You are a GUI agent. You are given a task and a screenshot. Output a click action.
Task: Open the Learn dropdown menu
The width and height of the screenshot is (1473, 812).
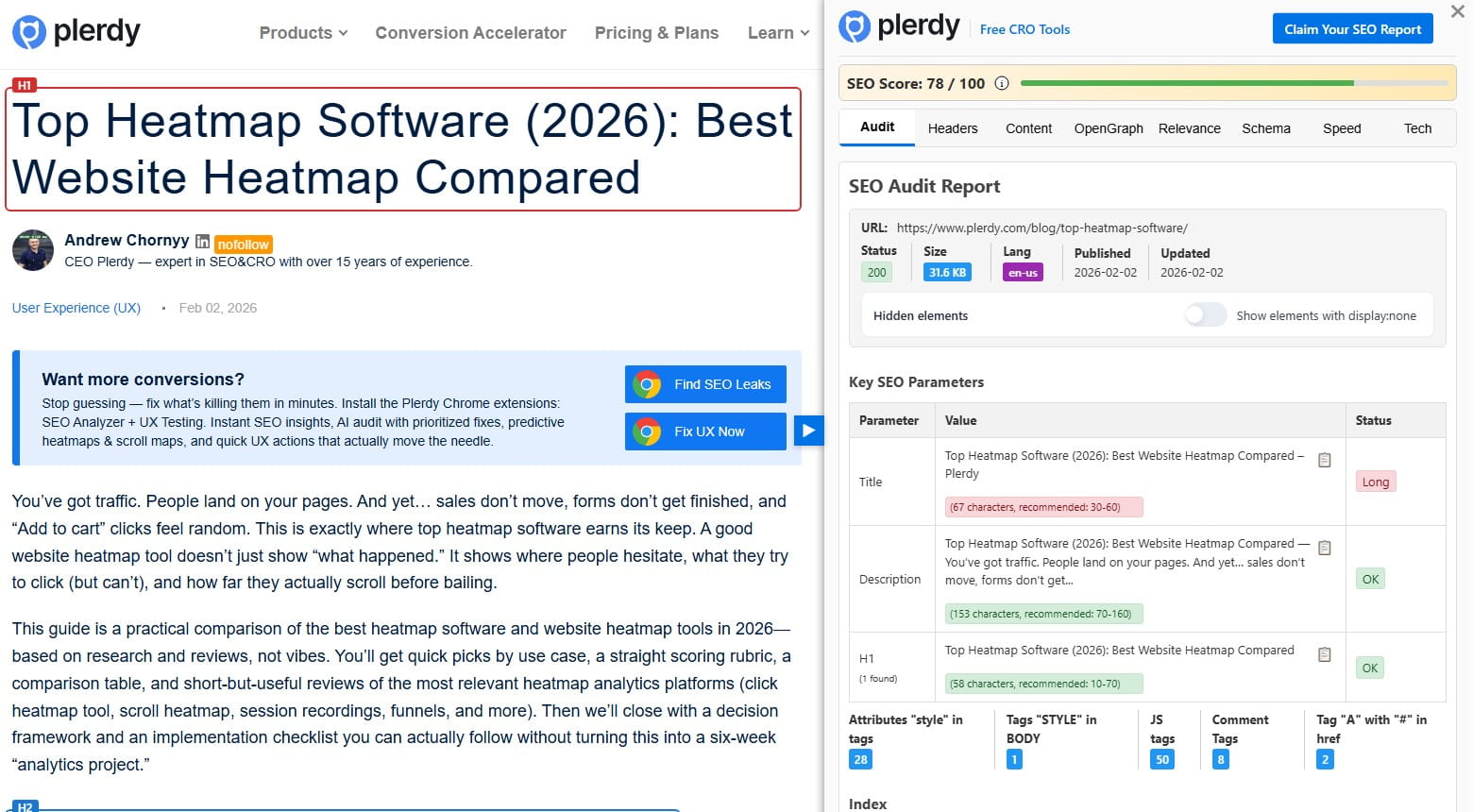(x=777, y=32)
